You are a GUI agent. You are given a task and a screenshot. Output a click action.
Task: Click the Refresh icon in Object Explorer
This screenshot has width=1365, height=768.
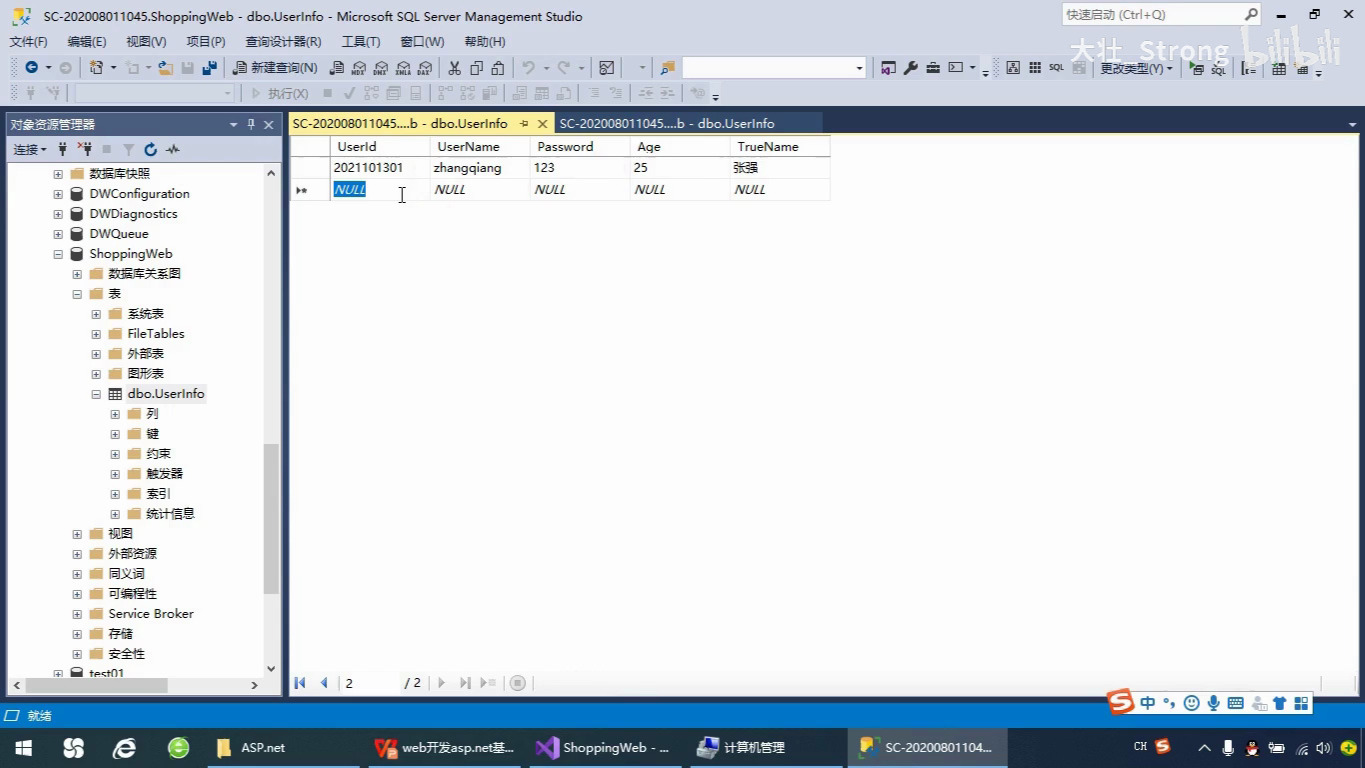click(x=150, y=149)
